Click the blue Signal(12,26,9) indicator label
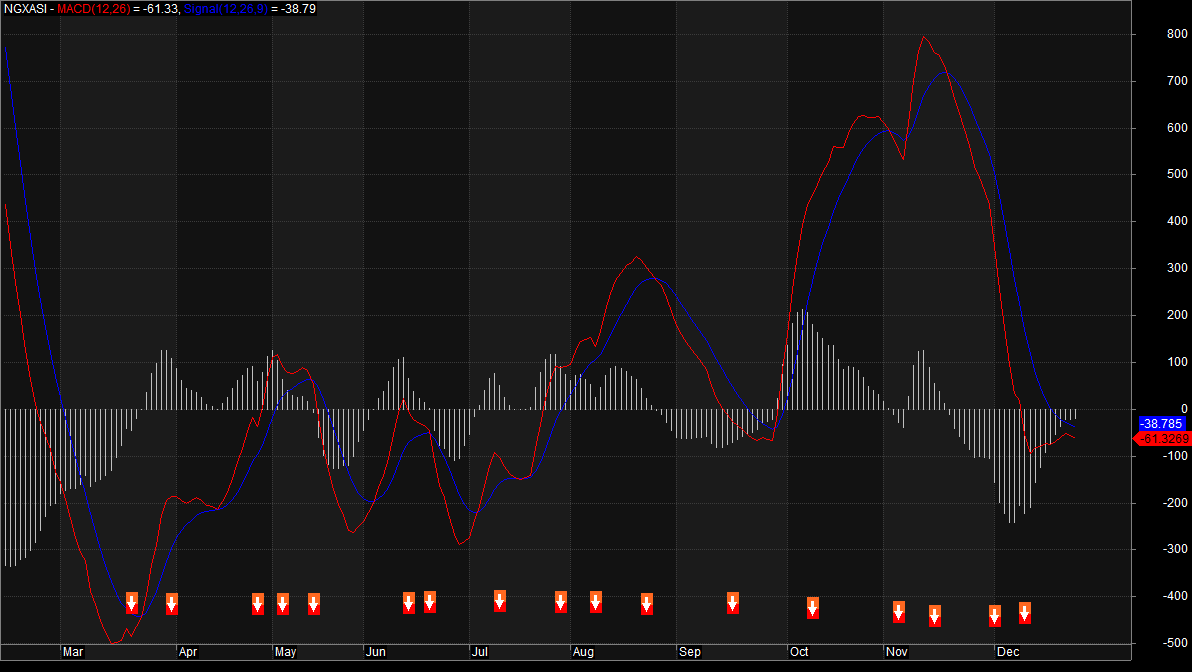 pos(226,9)
